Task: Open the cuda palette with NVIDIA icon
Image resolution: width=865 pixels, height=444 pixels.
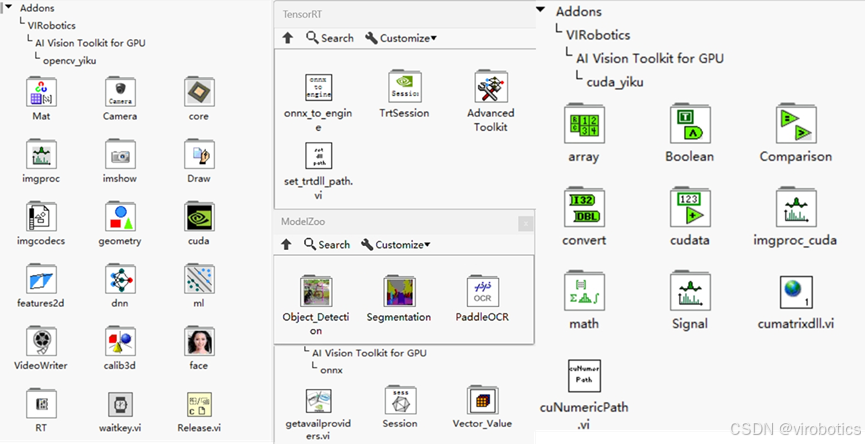Action: pyautogui.click(x=199, y=217)
